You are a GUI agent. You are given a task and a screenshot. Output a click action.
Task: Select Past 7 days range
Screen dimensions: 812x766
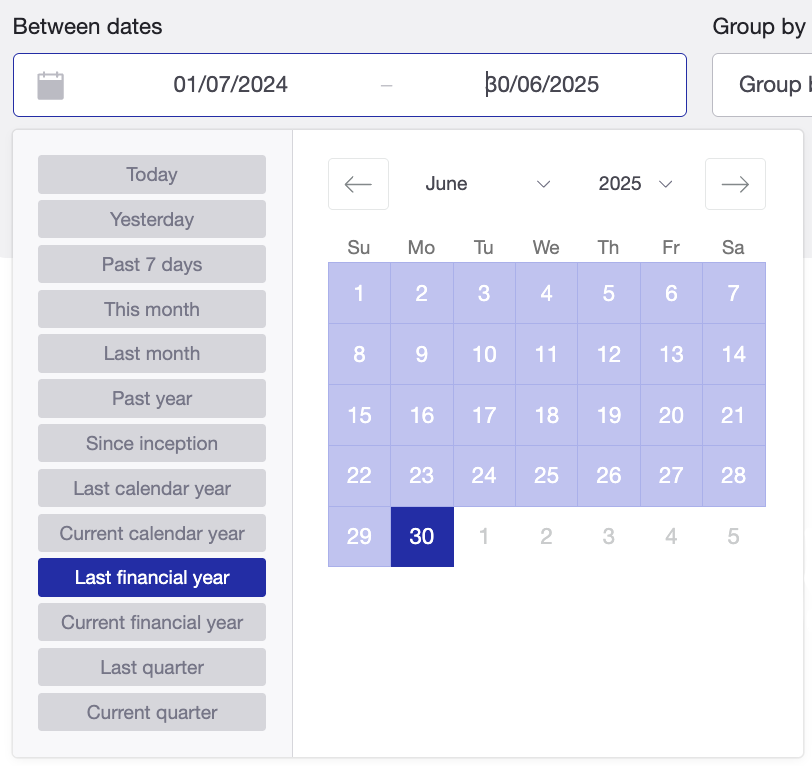[x=152, y=264]
